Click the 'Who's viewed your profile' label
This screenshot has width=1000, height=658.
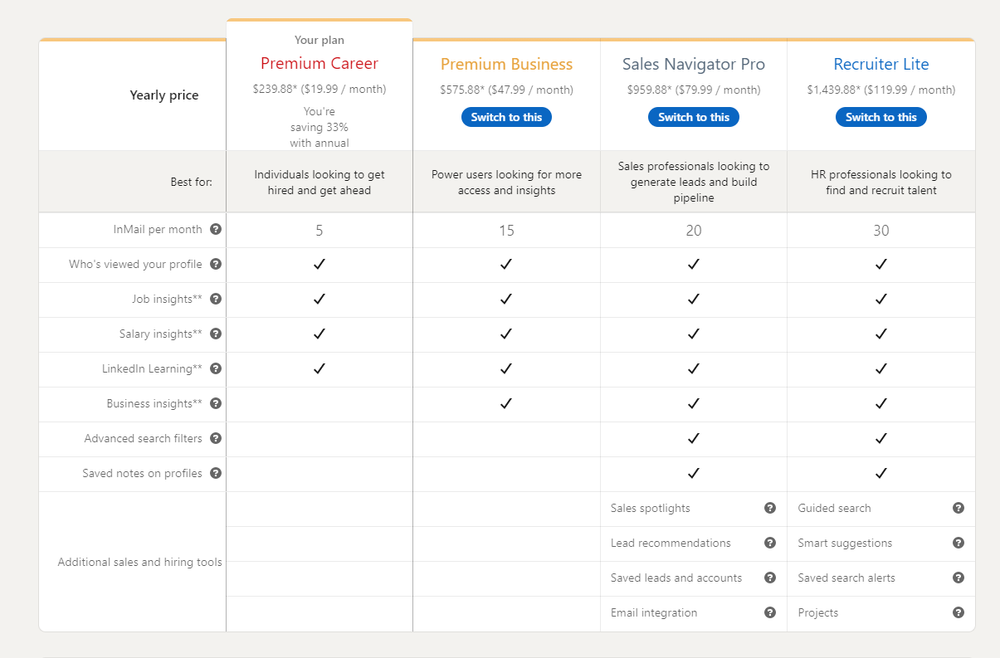tap(135, 264)
